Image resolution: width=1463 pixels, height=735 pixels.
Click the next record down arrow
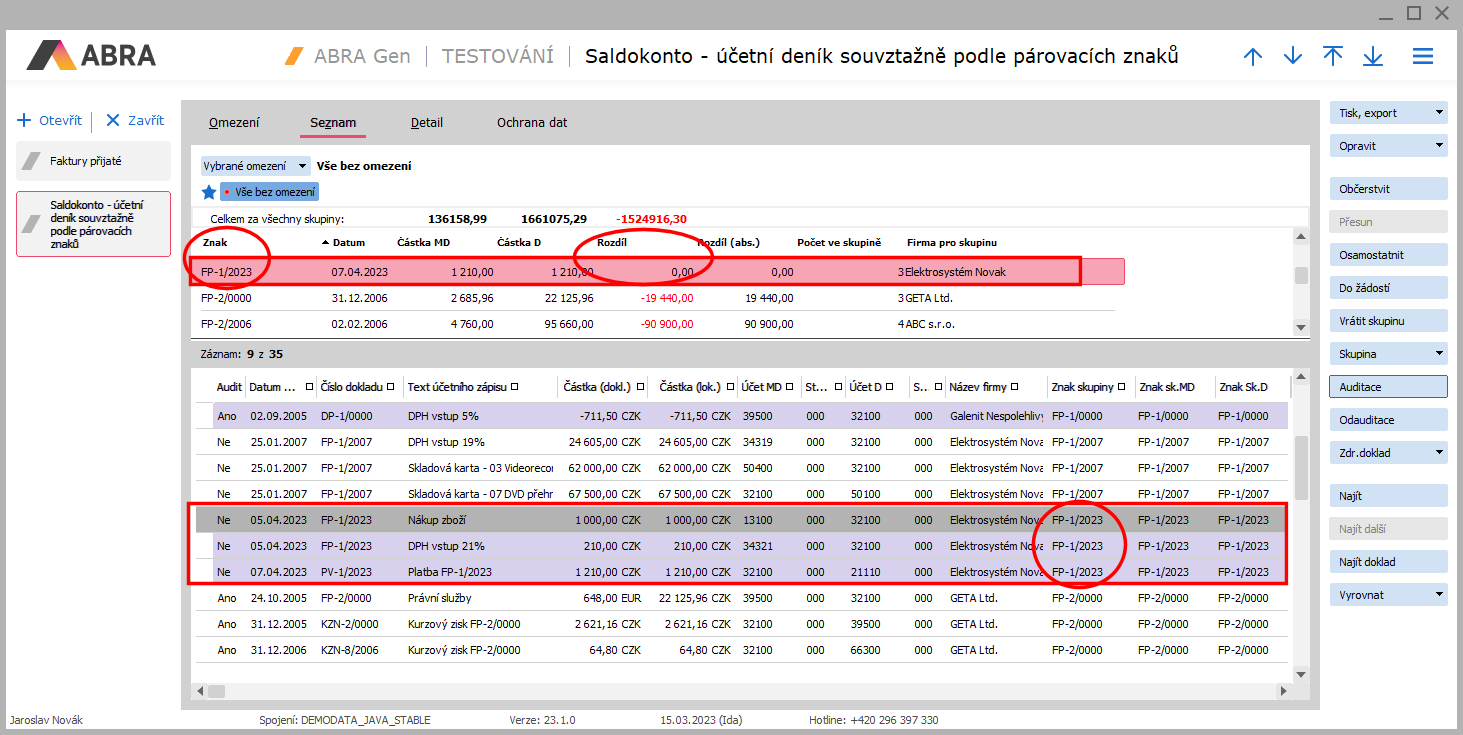tap(1293, 57)
